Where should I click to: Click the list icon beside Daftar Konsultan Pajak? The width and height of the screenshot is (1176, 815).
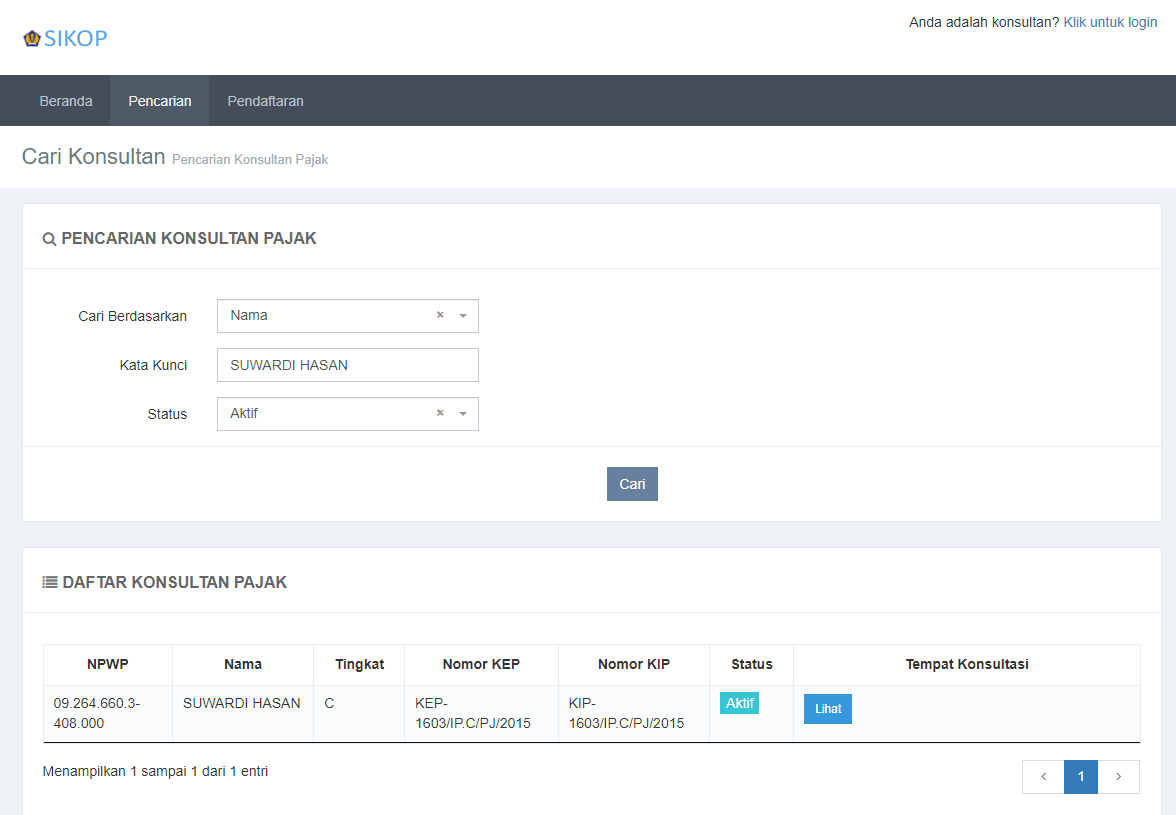pos(50,582)
